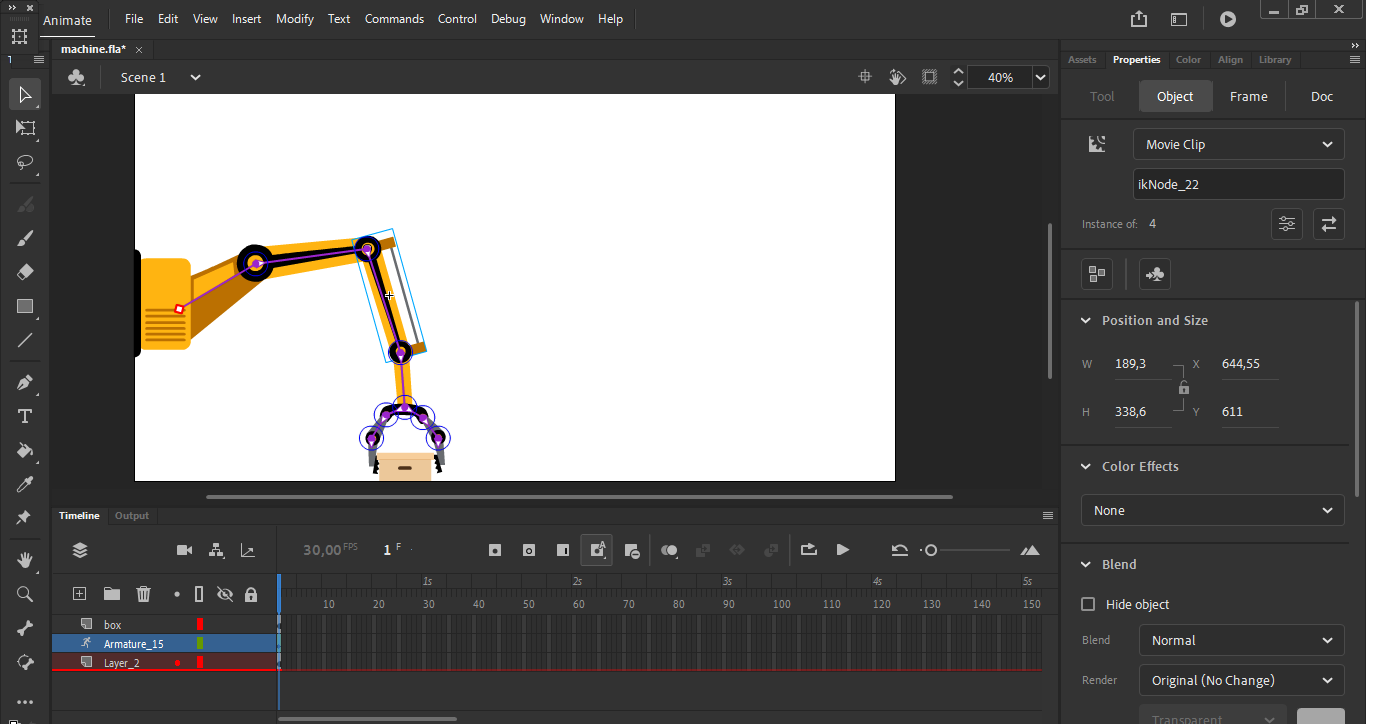1374x724 pixels.
Task: Pick the Eraser tool
Action: [x=24, y=272]
